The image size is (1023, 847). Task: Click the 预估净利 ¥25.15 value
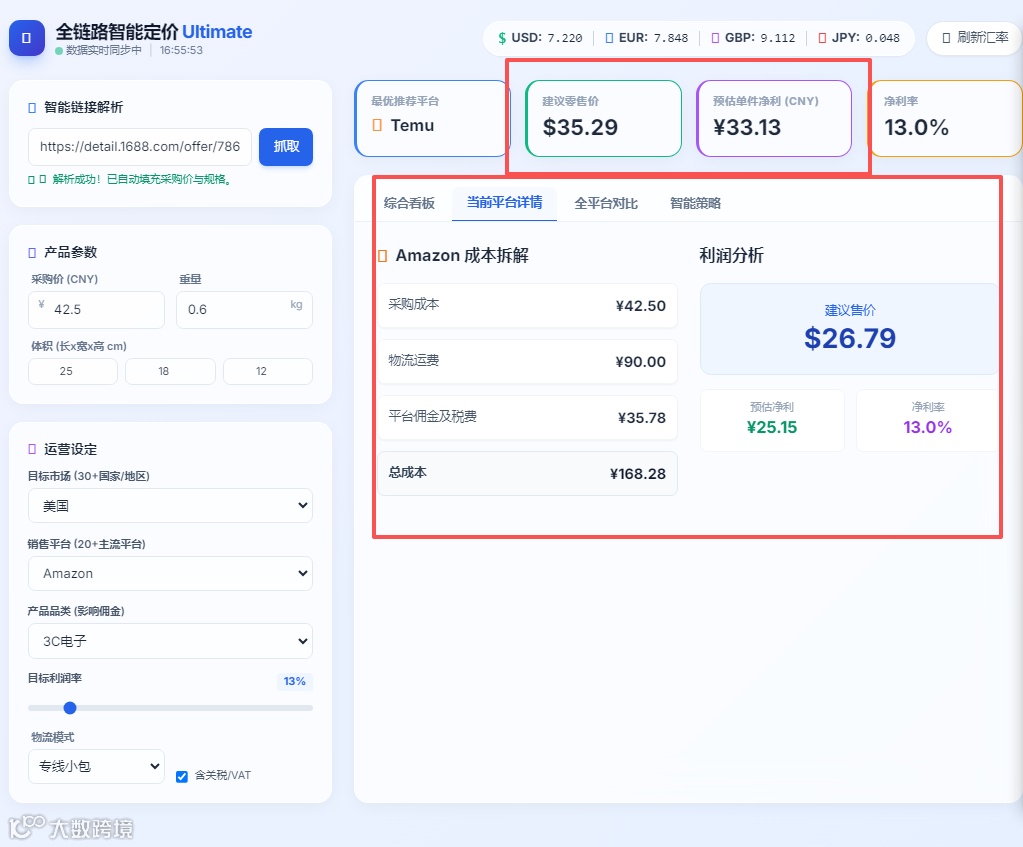(772, 427)
